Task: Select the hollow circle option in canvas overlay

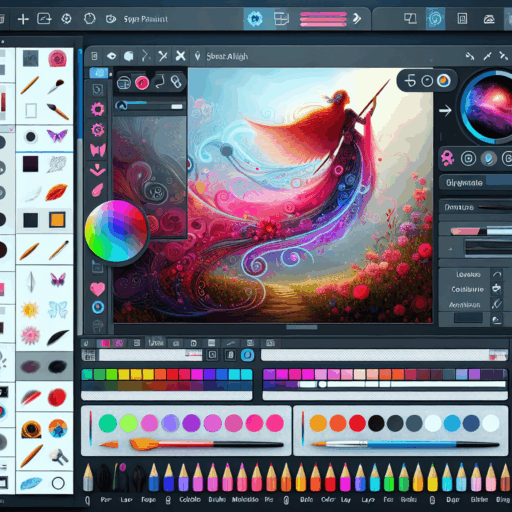Action: coord(427,81)
